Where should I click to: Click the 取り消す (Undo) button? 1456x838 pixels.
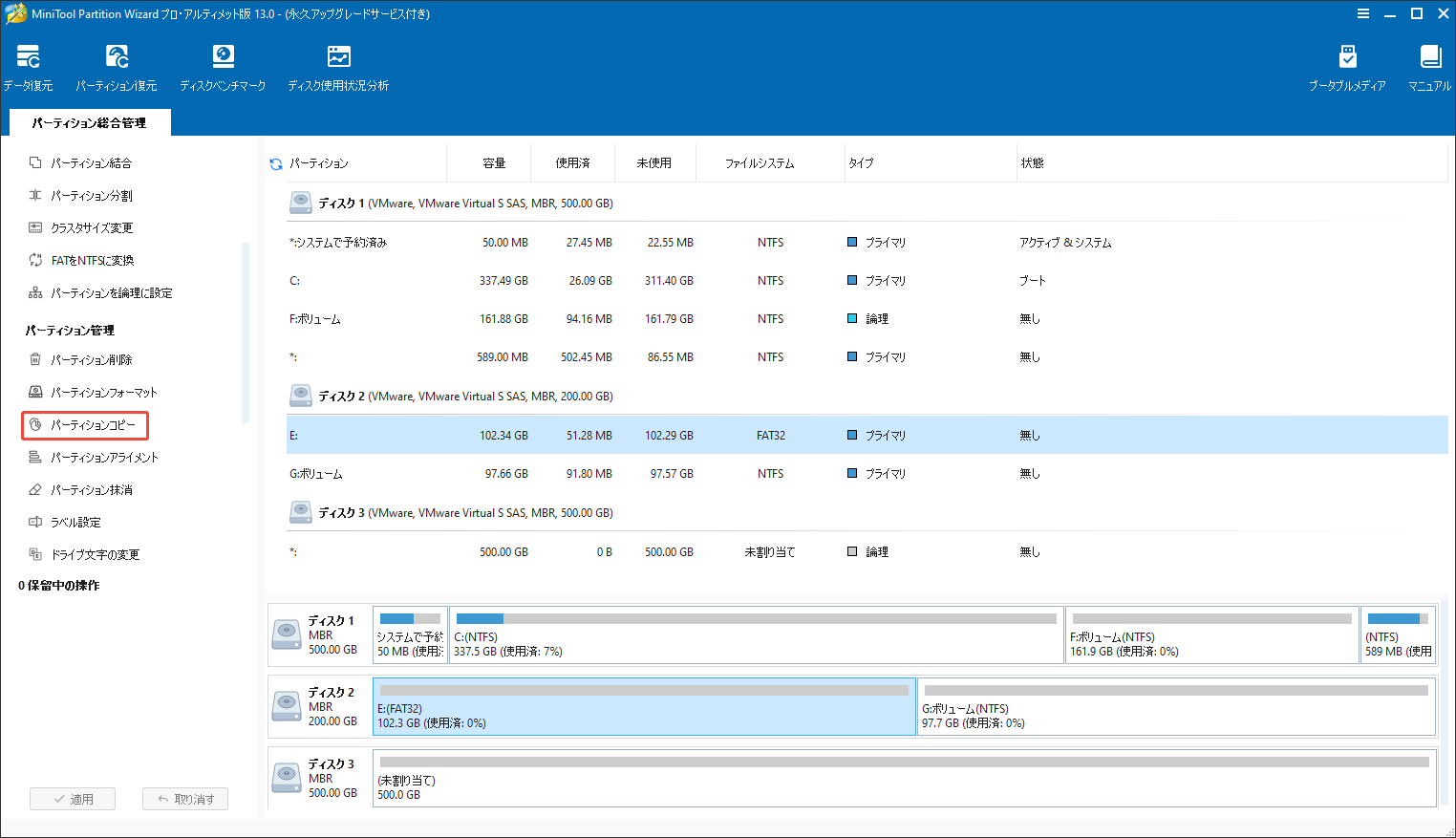pyautogui.click(x=184, y=798)
